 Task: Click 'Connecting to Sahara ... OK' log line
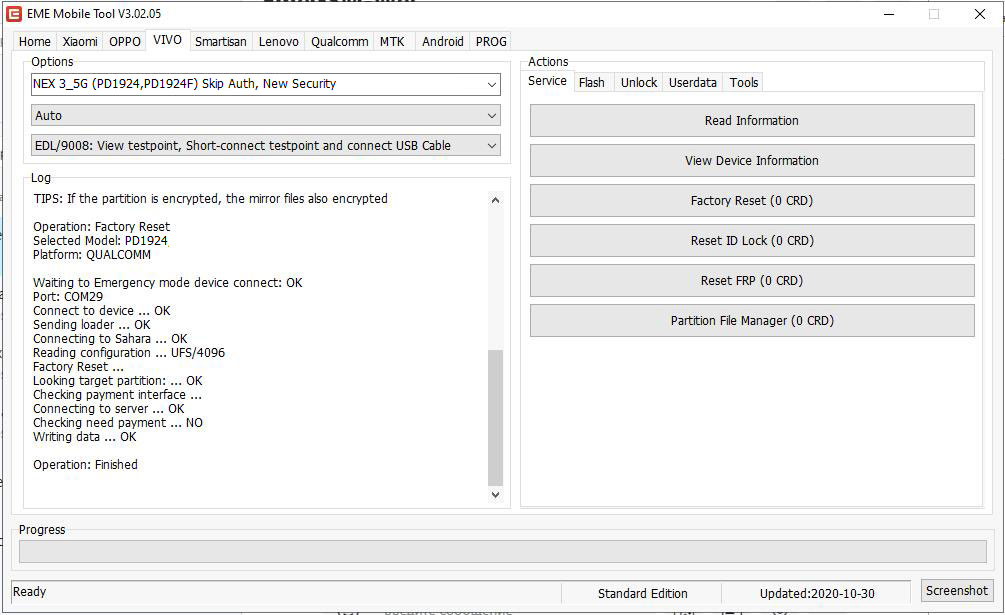pos(110,339)
